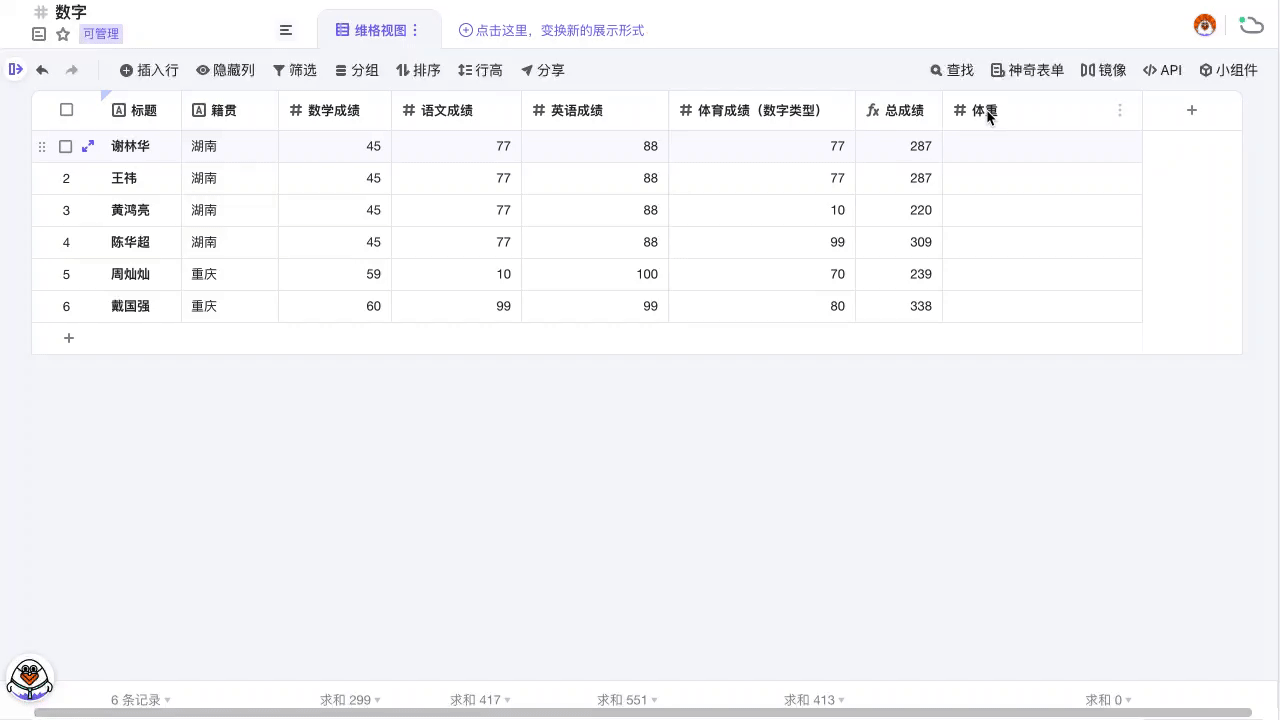The height and width of the screenshot is (720, 1280).
Task: Click 插入行 to insert a new row
Action: [148, 70]
